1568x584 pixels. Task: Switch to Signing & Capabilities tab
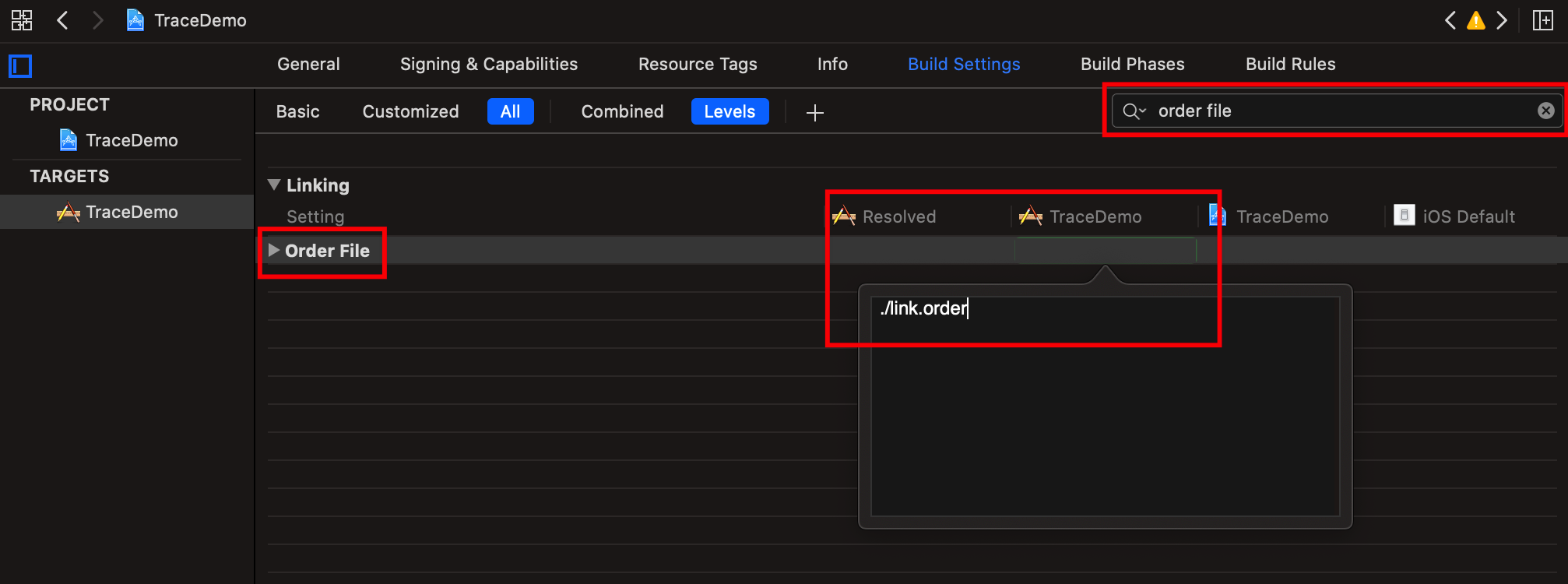click(x=489, y=64)
